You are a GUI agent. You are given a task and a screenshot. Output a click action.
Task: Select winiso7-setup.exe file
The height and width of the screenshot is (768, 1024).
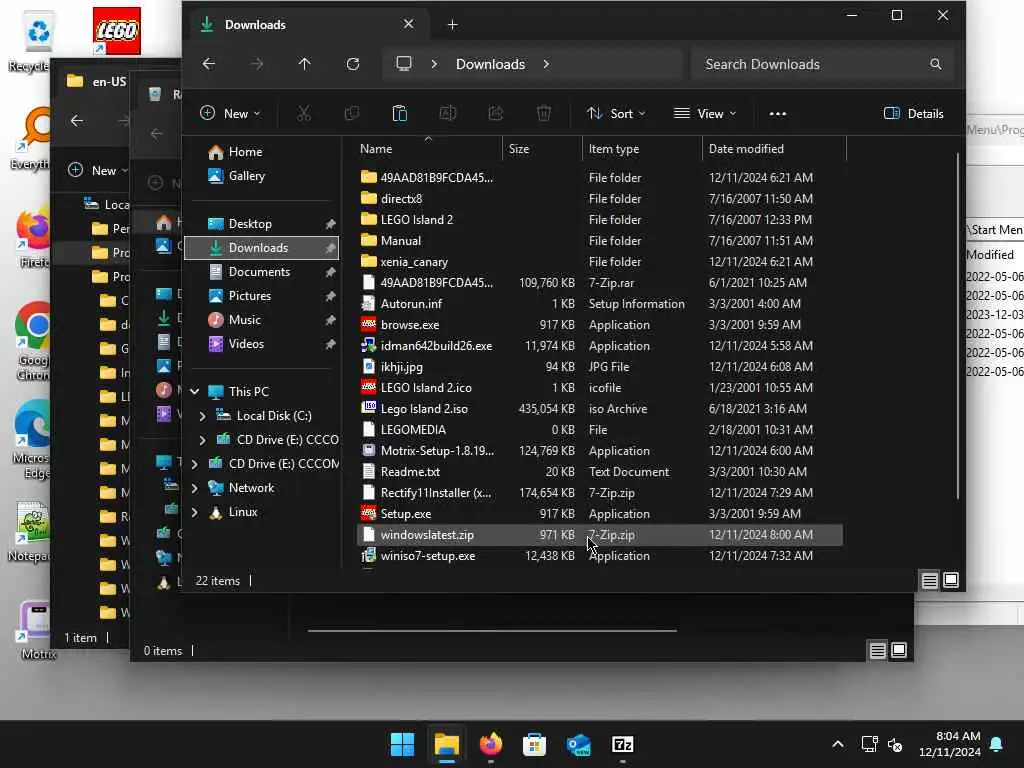coord(600,556)
